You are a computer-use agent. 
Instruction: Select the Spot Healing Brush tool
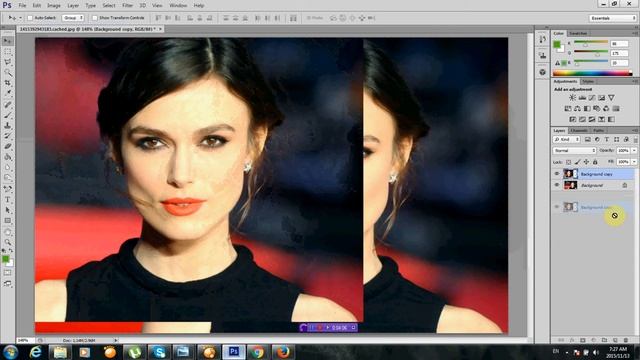8,104
